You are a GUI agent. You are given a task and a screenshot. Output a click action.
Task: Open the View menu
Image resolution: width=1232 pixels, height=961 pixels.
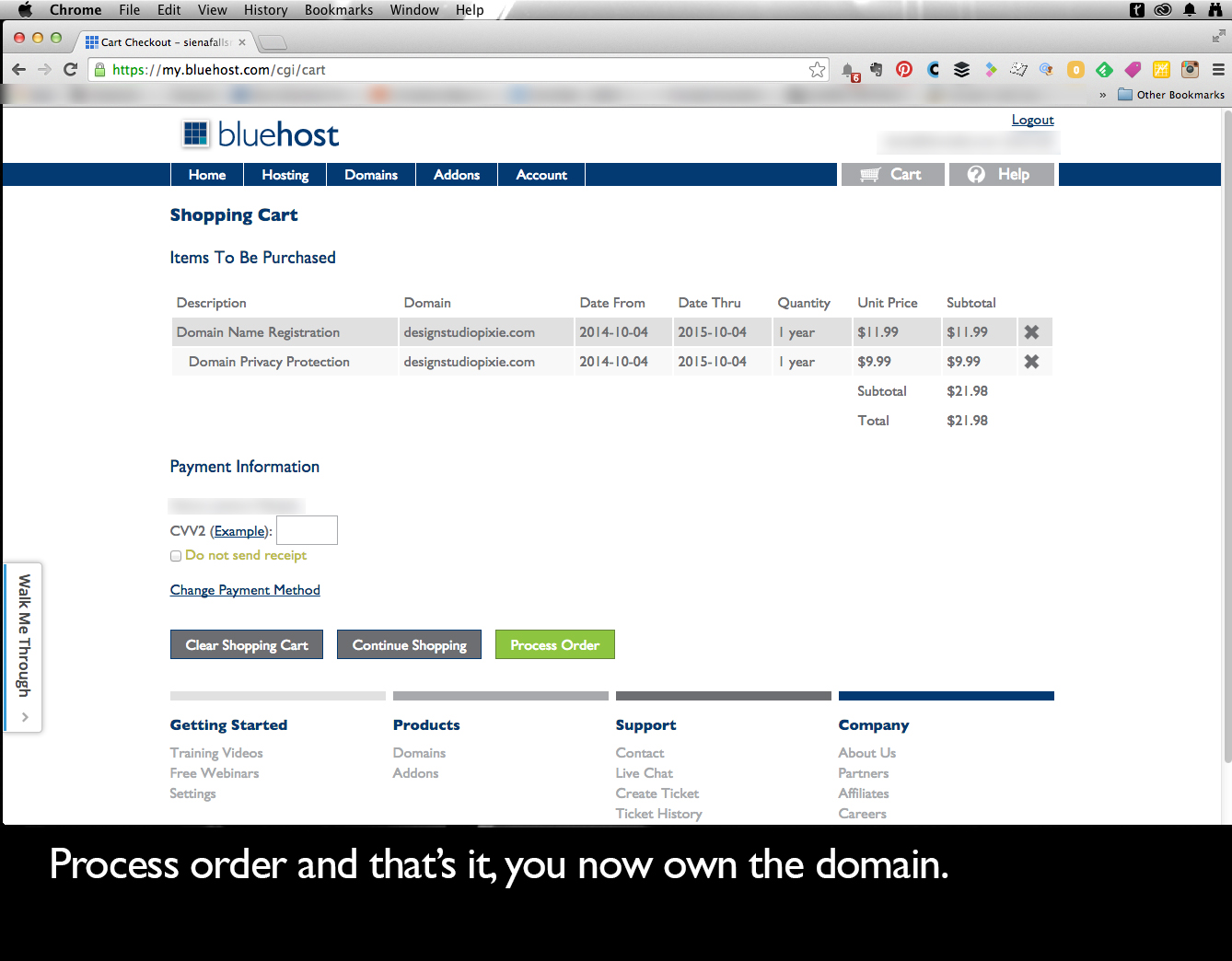click(212, 9)
